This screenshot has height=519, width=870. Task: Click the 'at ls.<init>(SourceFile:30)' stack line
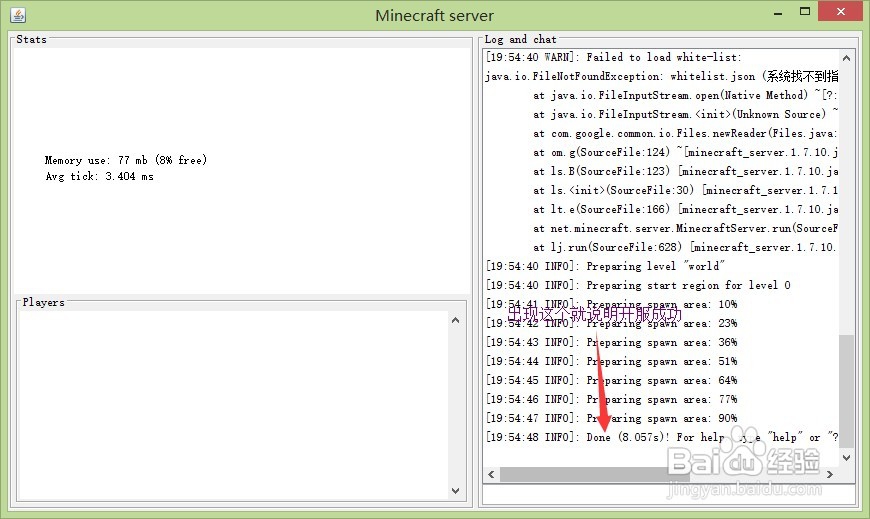685,190
